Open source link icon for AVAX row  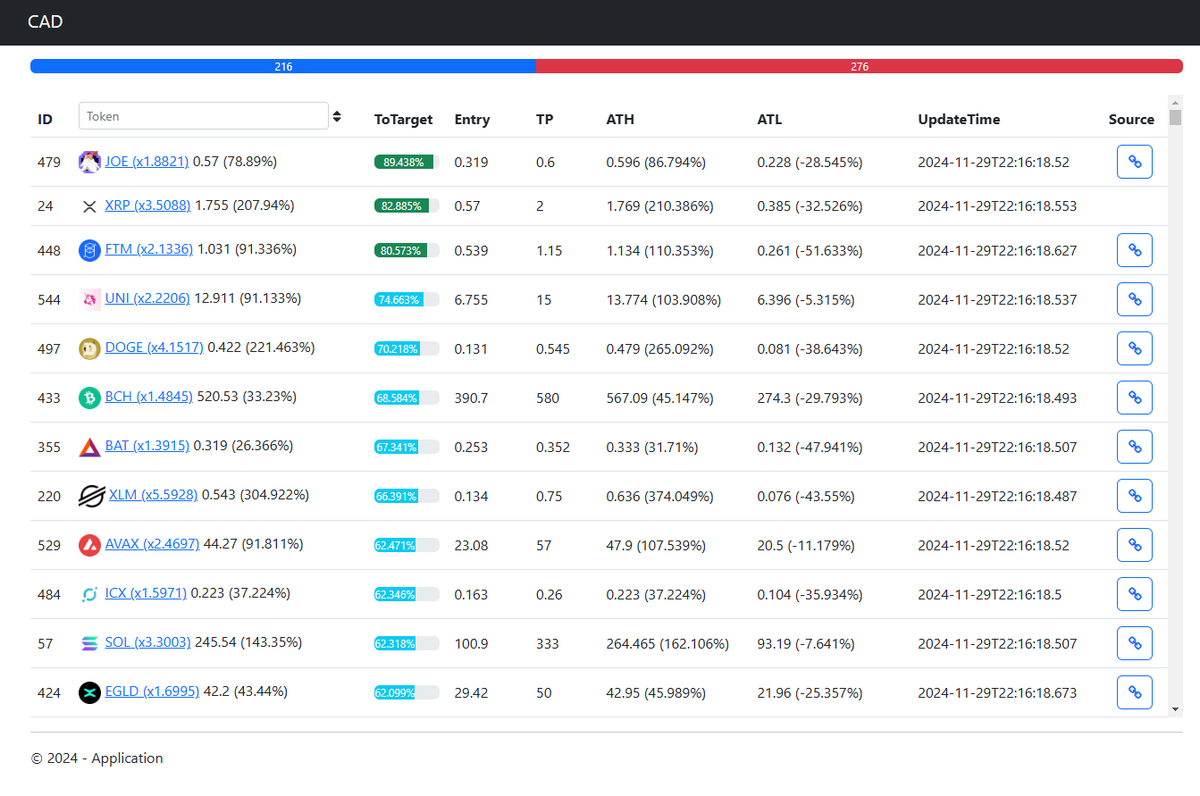[x=1134, y=545]
